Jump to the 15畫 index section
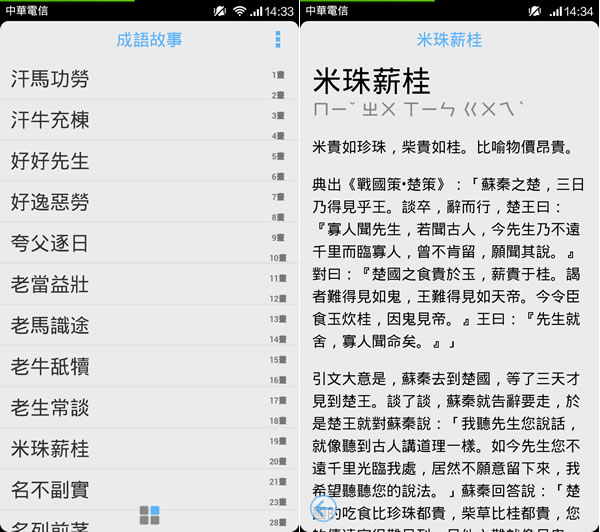The width and height of the screenshot is (600, 532). (x=278, y=359)
